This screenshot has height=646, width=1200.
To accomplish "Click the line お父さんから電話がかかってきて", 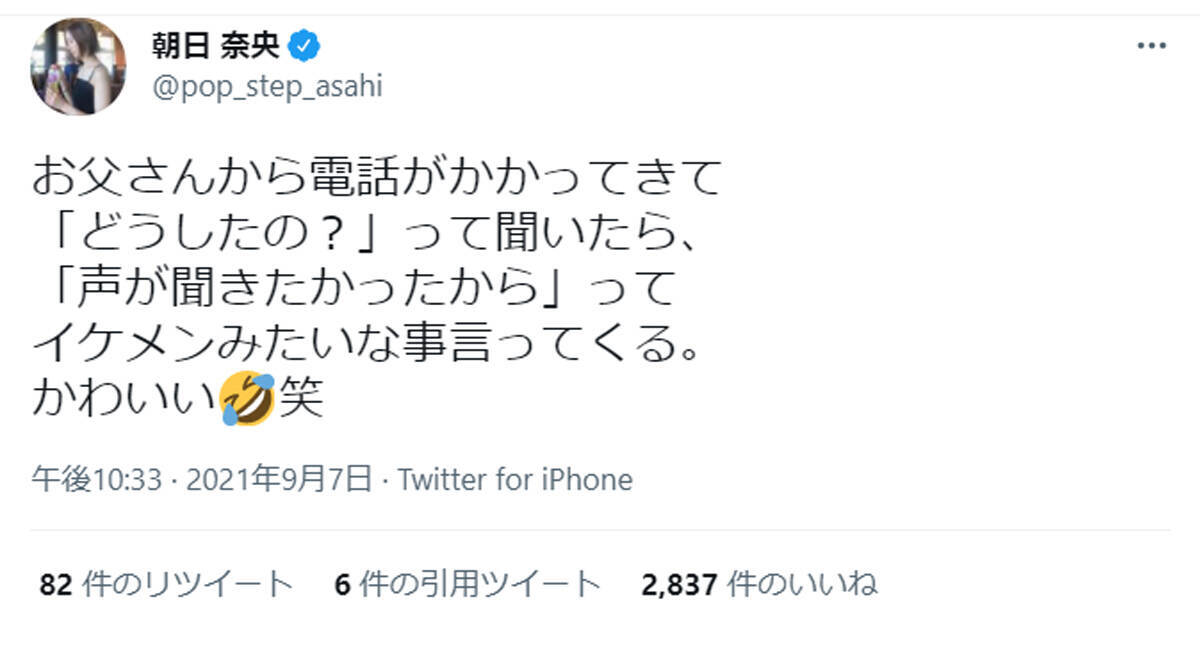I will tap(376, 180).
